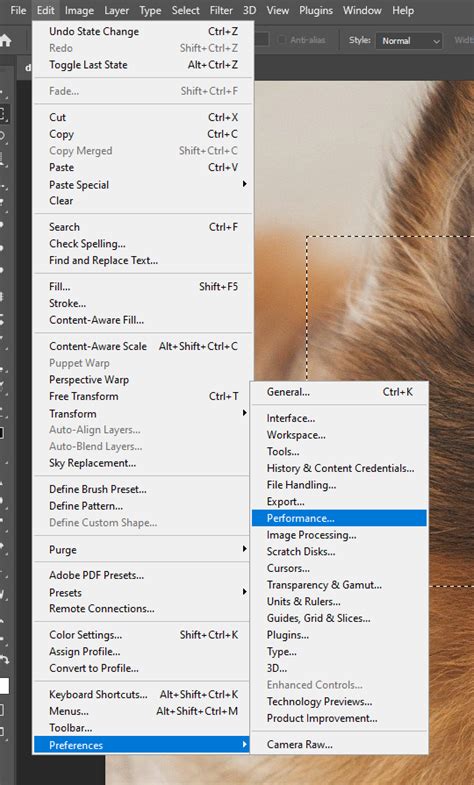The height and width of the screenshot is (785, 474).
Task: Choose Adobe PDF Presets...
Action: point(143,575)
